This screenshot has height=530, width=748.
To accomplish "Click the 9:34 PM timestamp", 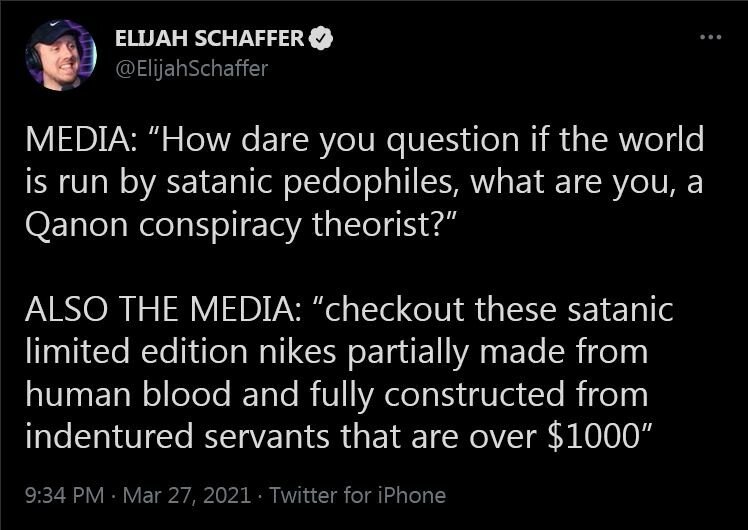I will coord(63,494).
